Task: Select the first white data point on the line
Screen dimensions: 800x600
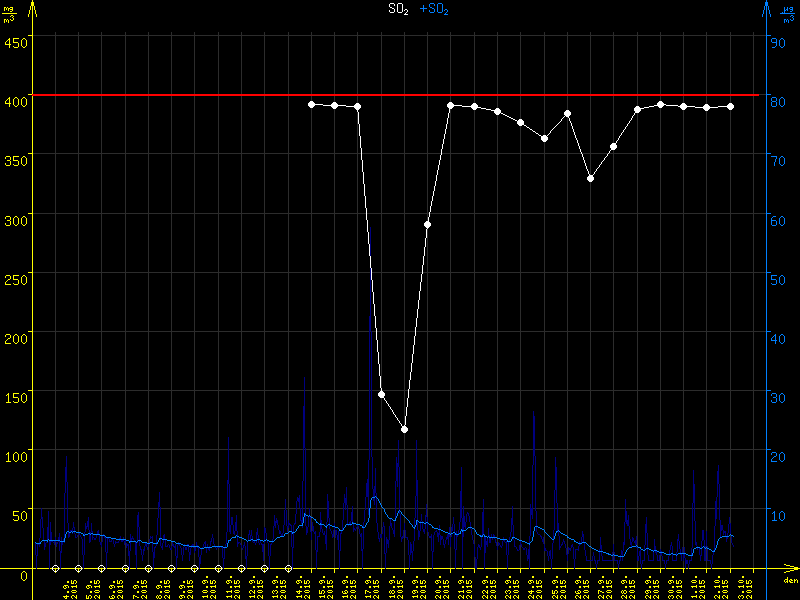Action: point(311,104)
